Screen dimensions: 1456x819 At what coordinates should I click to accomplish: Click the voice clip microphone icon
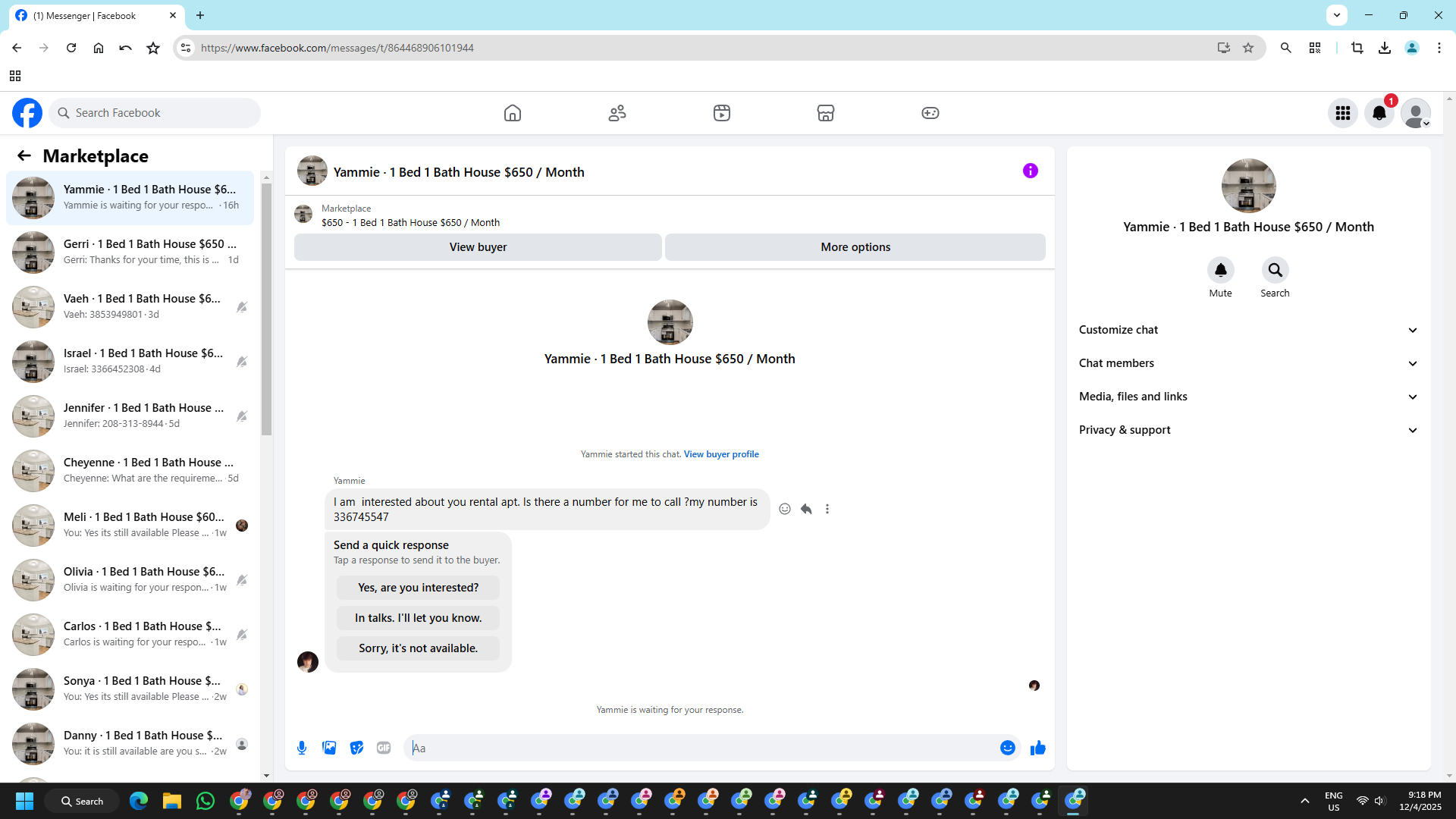[302, 748]
